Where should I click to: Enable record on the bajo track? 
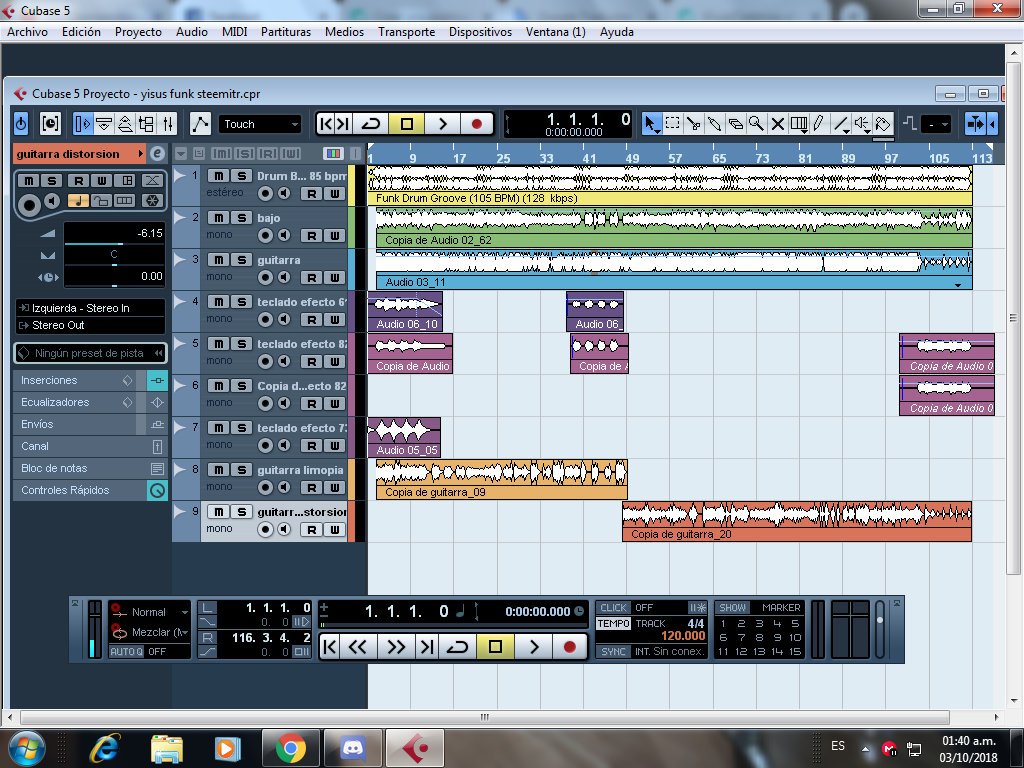tap(265, 235)
